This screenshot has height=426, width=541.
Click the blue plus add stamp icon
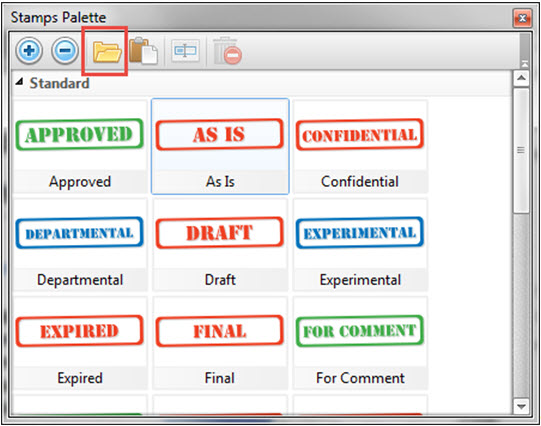(29, 51)
